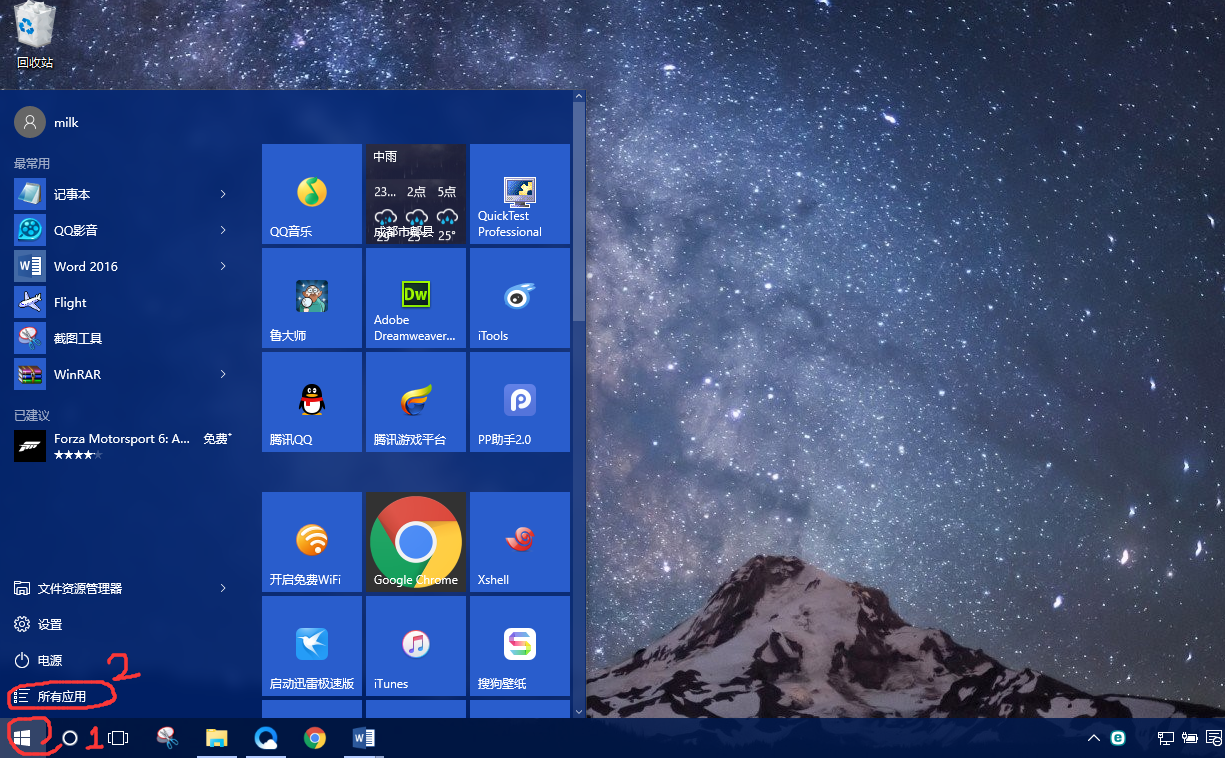
Task: Open the iTunes tile
Action: point(416,646)
